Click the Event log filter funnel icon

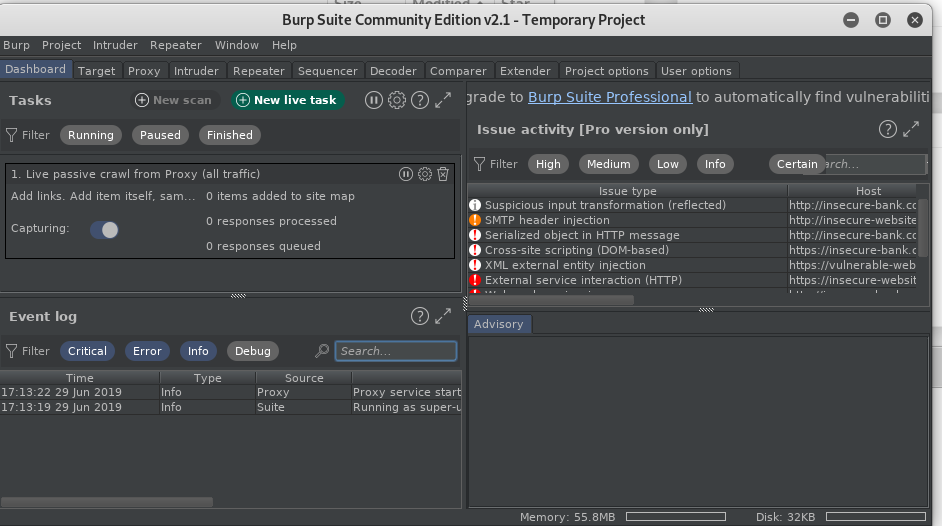point(11,351)
